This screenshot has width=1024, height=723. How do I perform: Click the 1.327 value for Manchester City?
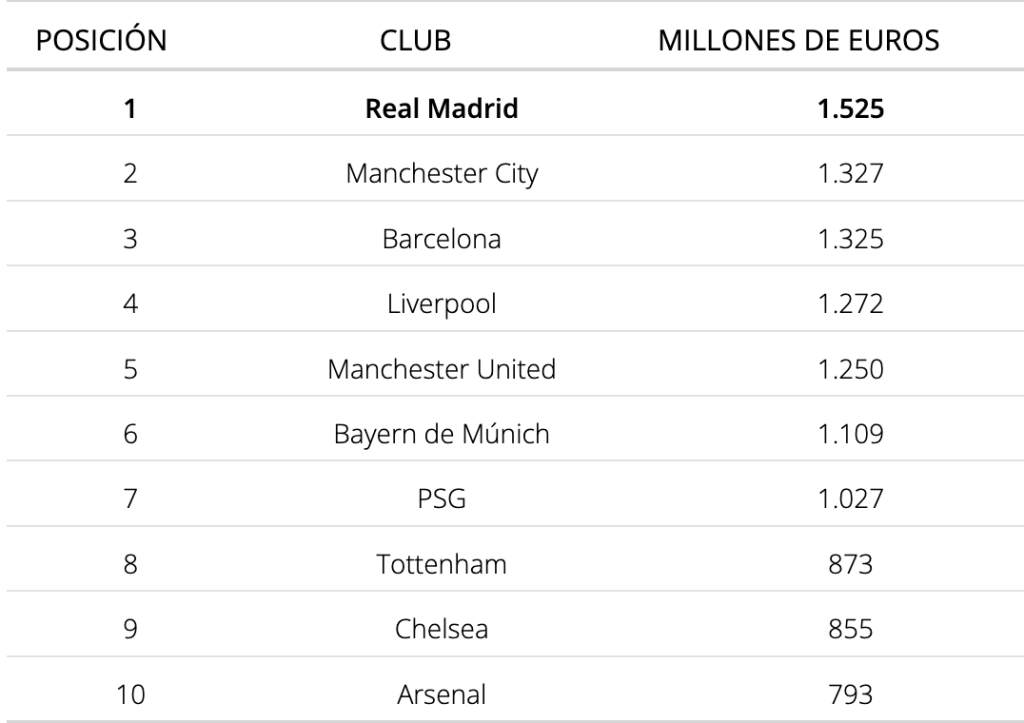[x=850, y=174]
